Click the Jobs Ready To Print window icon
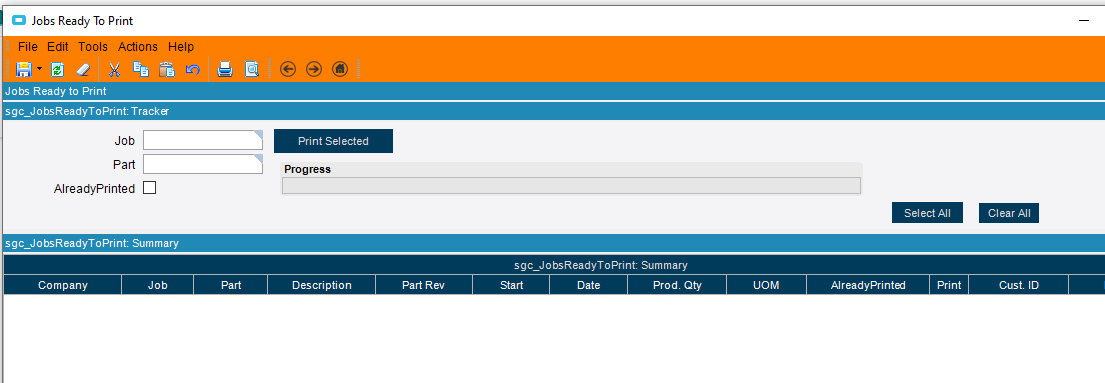 click(x=19, y=20)
